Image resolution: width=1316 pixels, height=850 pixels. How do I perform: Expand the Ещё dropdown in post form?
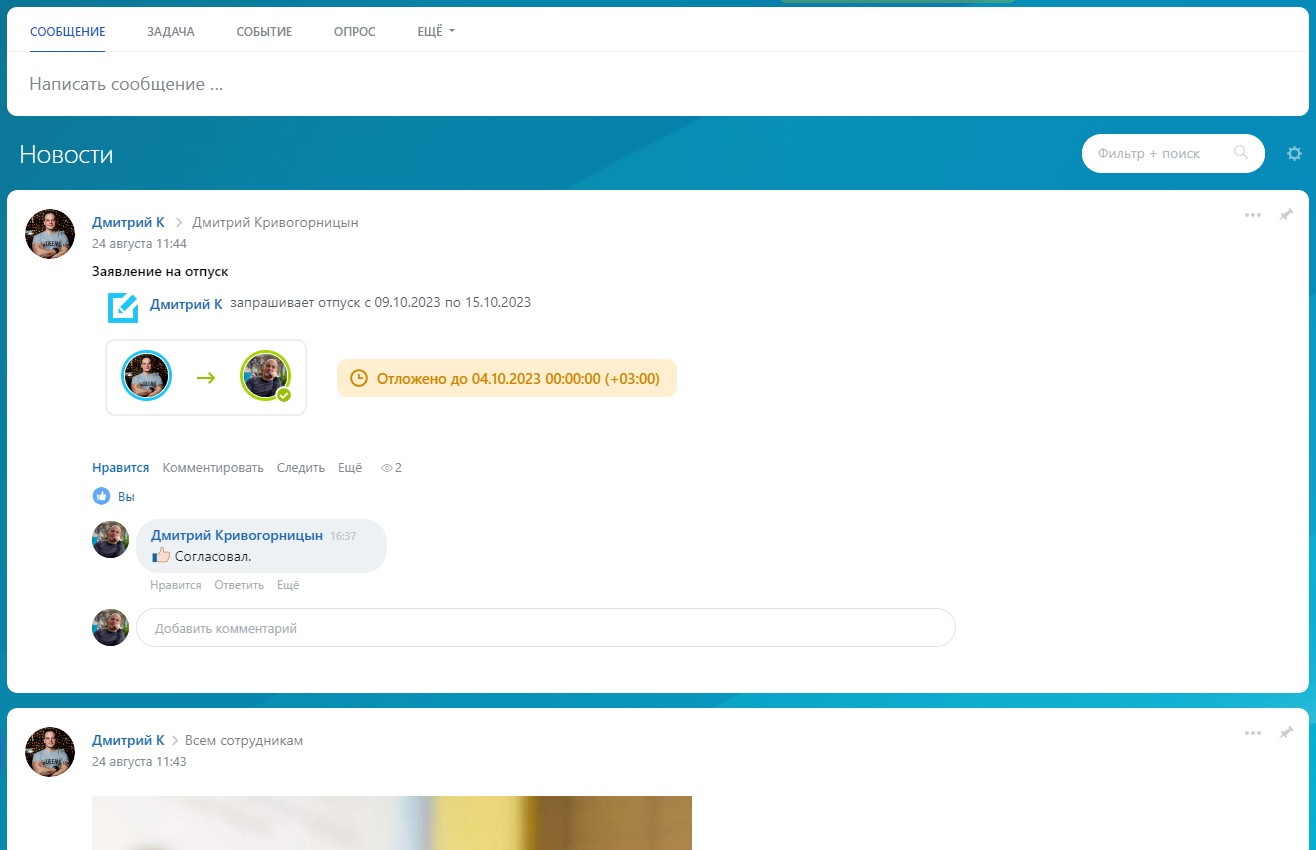tap(436, 32)
